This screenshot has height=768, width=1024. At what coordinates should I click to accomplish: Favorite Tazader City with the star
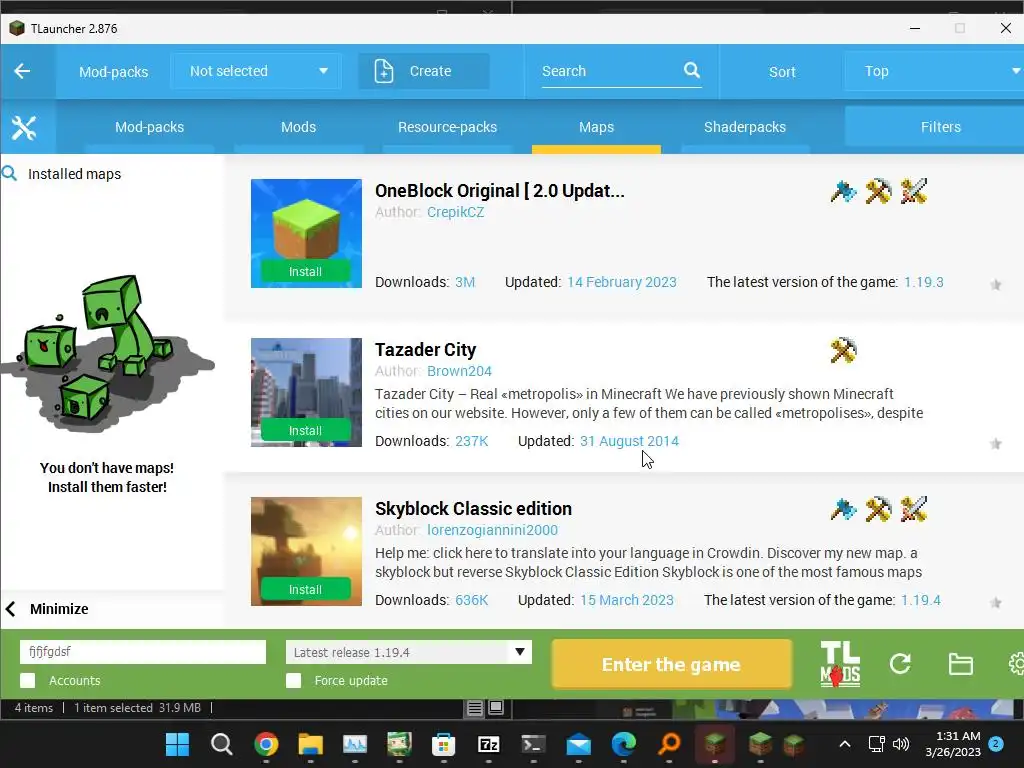tap(995, 444)
